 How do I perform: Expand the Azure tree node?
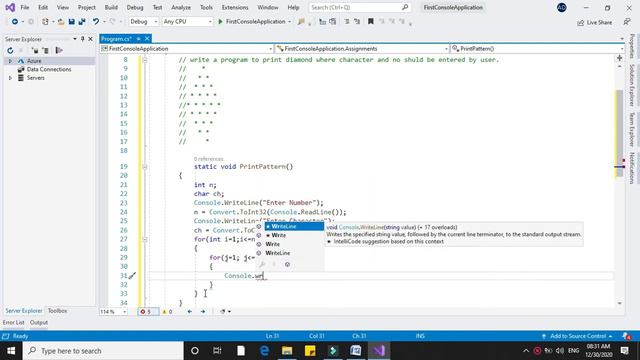pos(10,61)
